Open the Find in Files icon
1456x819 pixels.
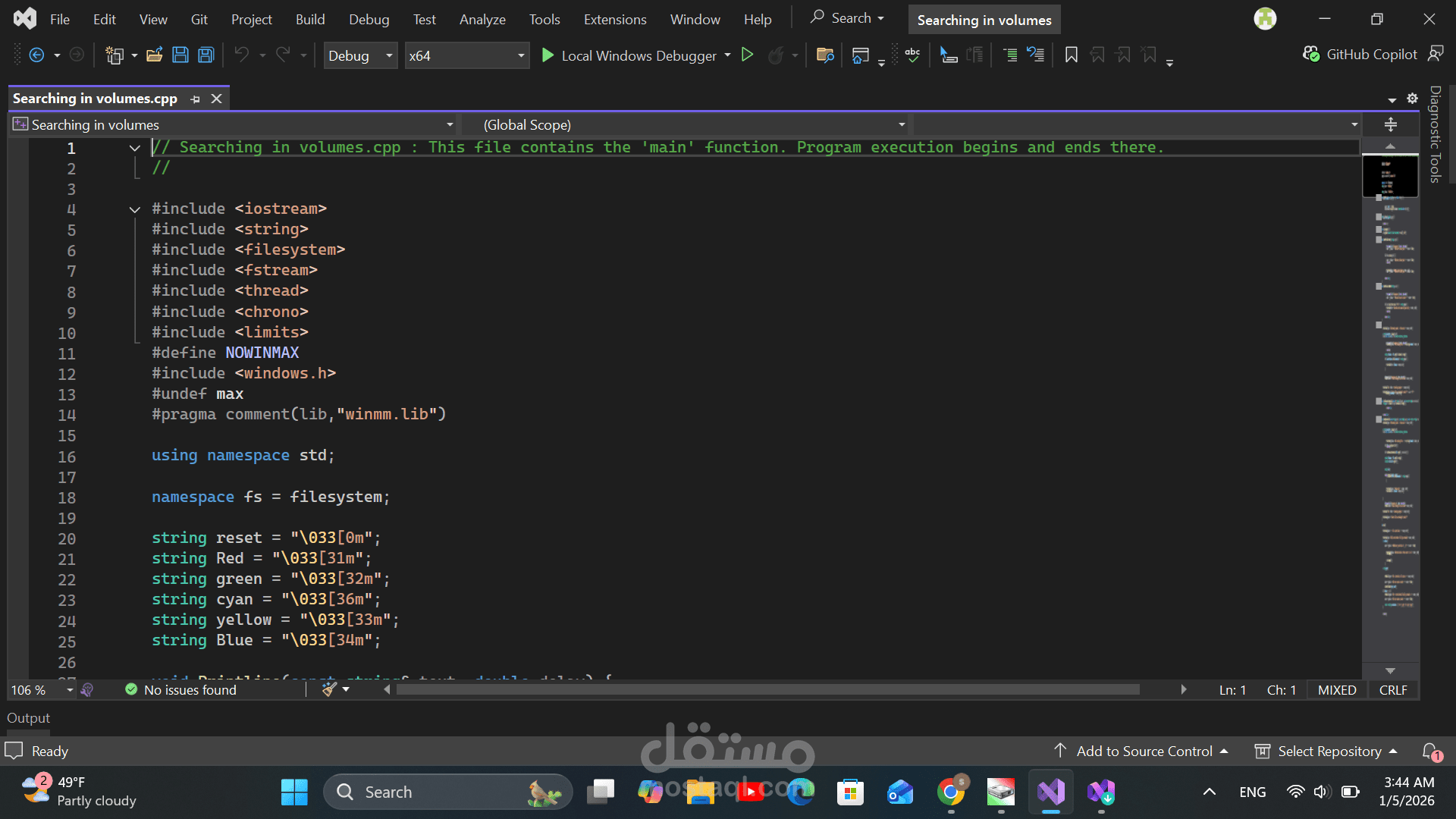pyautogui.click(x=825, y=55)
